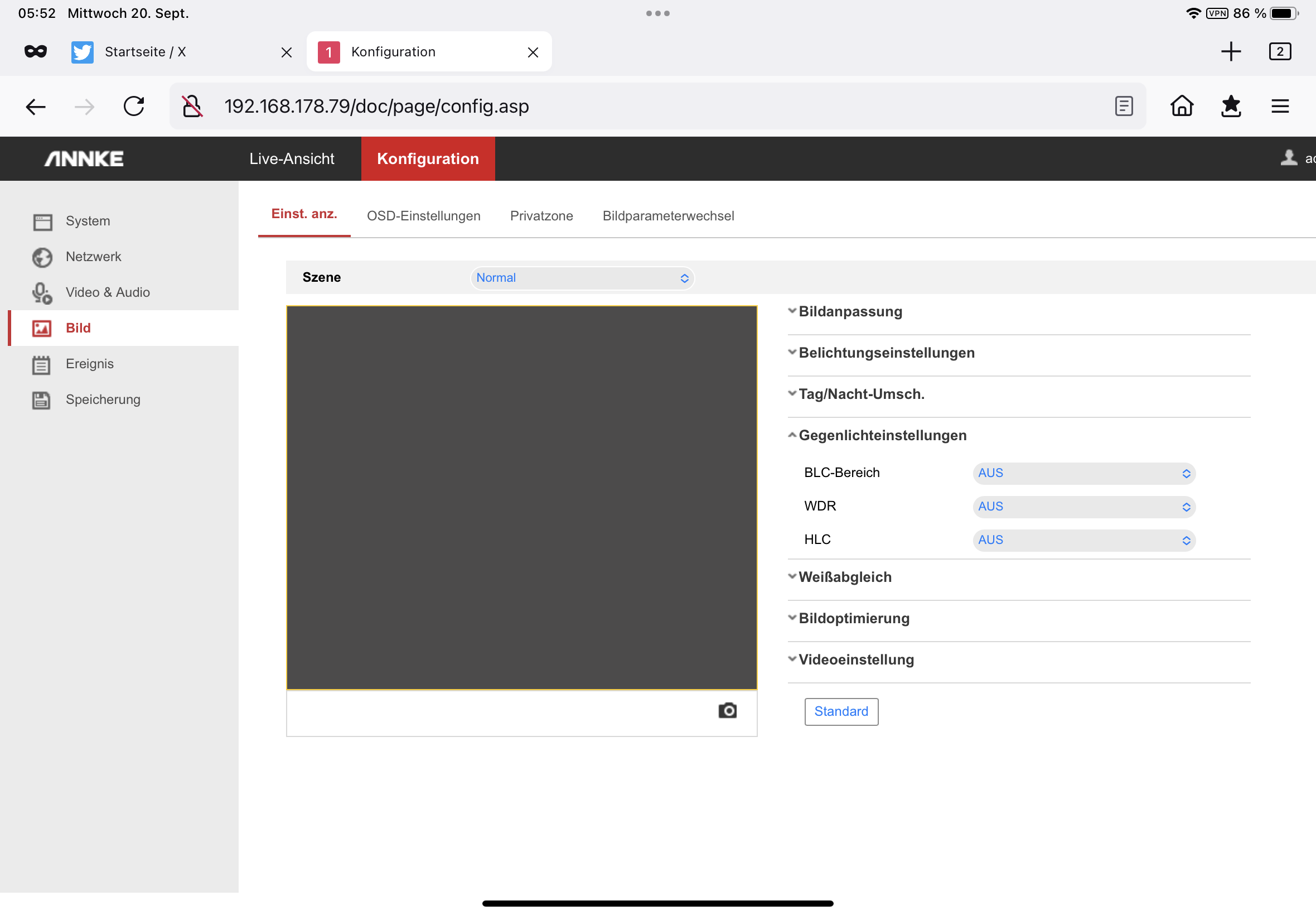Expand the Belichtungseinstellungen section

coord(886,353)
